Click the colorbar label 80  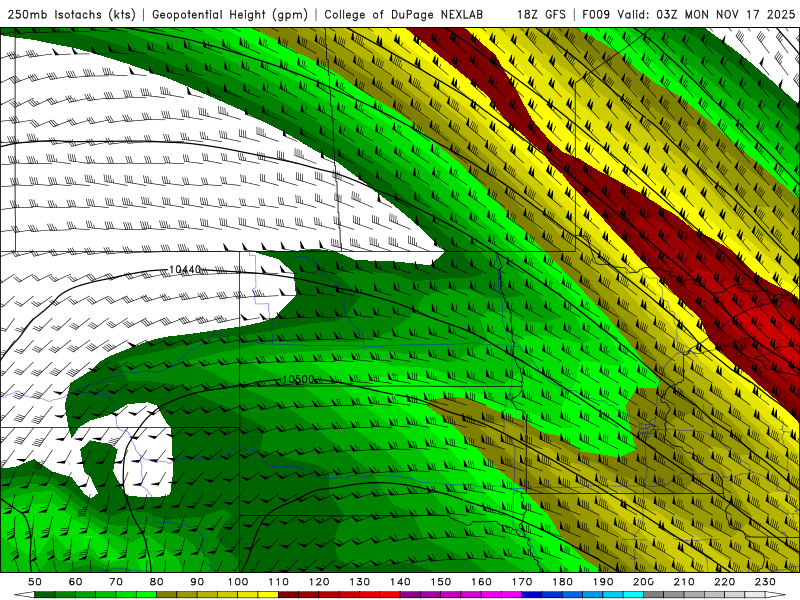click(x=157, y=582)
